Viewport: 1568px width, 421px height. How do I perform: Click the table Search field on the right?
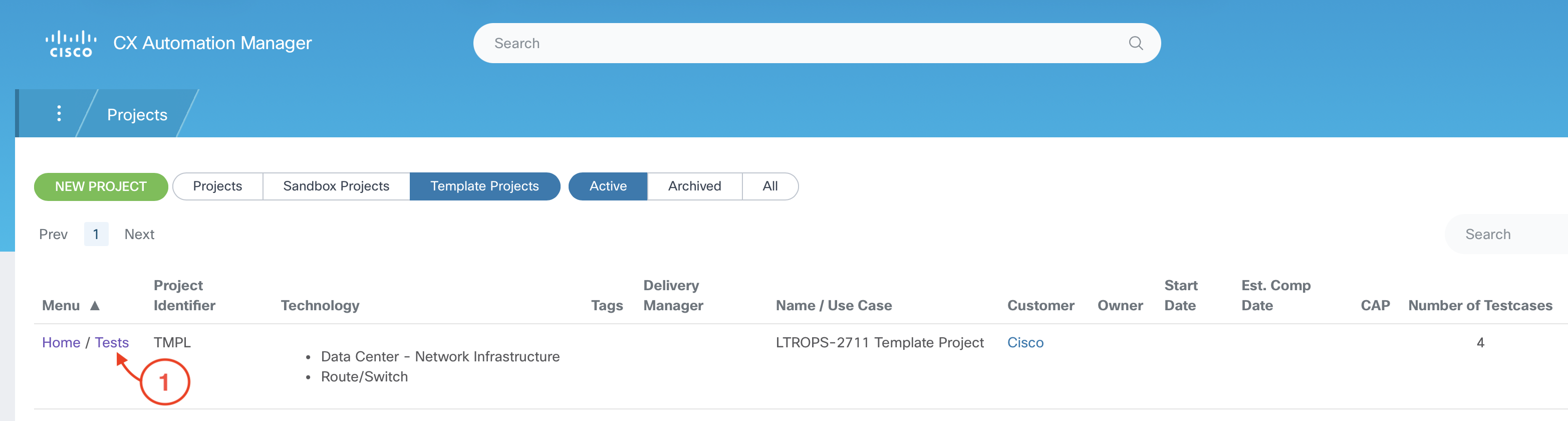pos(1503,235)
